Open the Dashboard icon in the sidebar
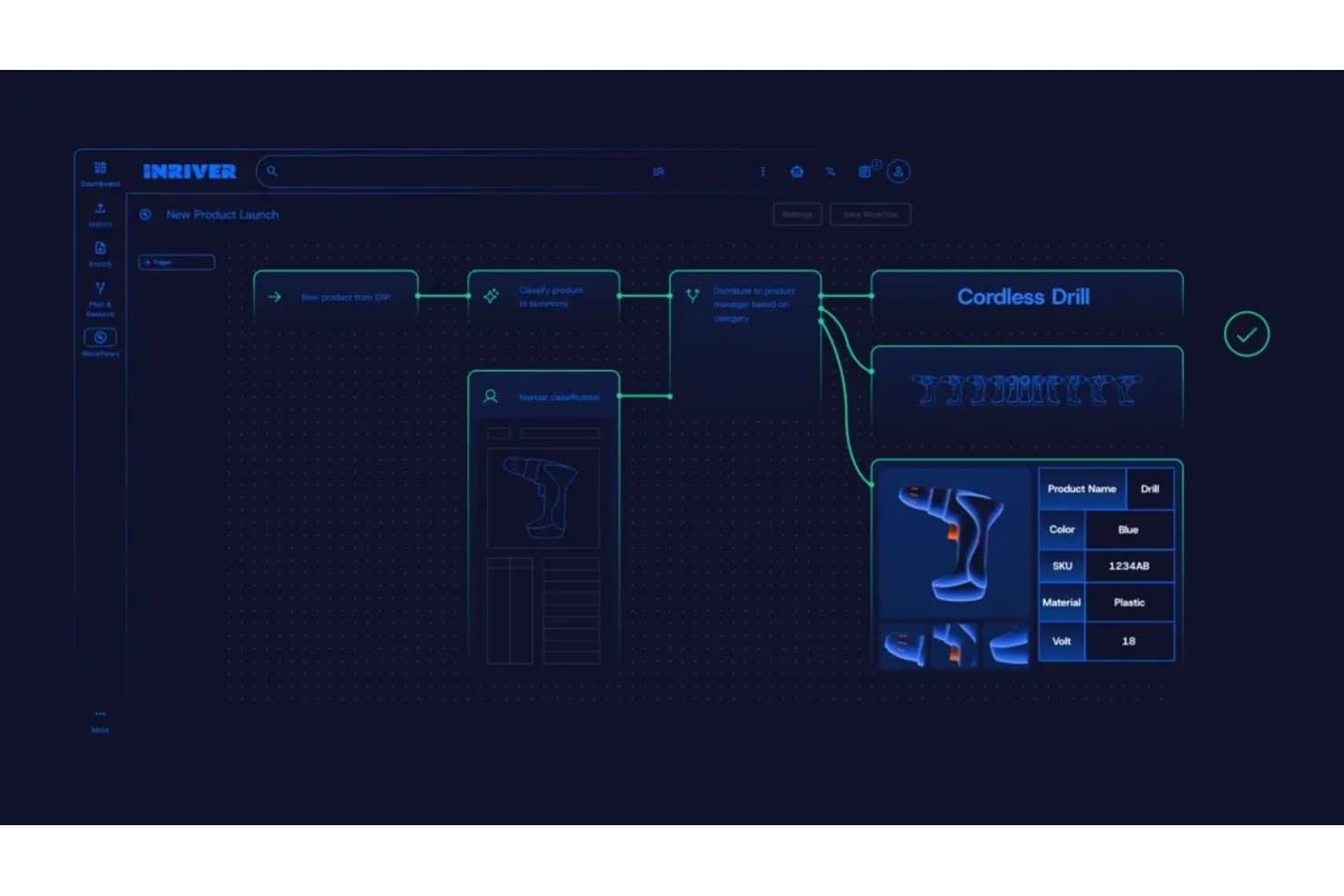This screenshot has height=896, width=1344. pos(100,168)
